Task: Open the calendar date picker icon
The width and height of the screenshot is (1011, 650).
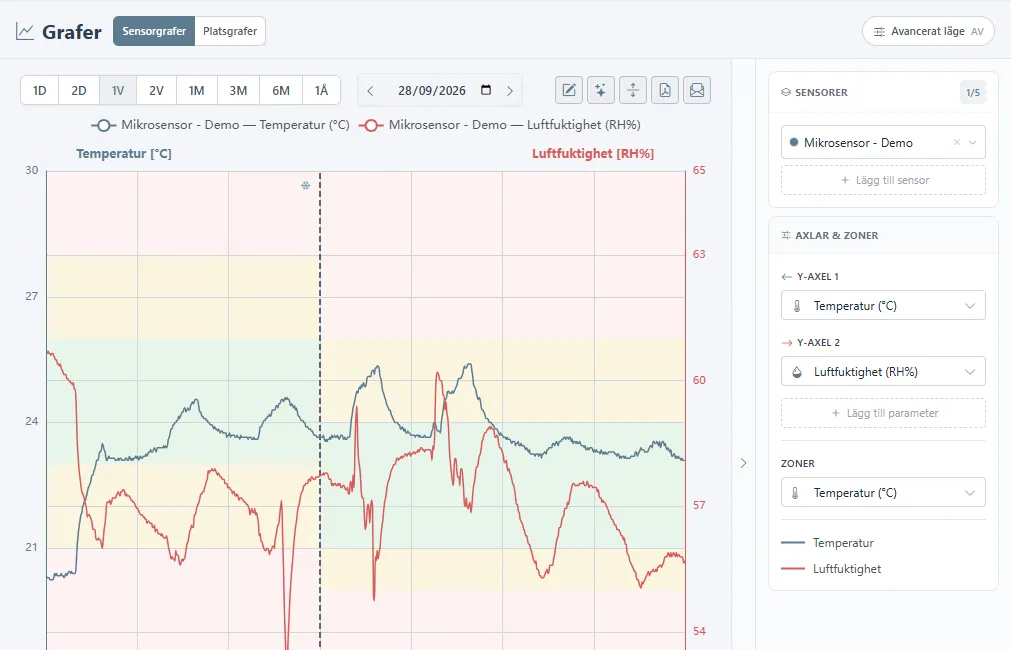Action: (486, 90)
